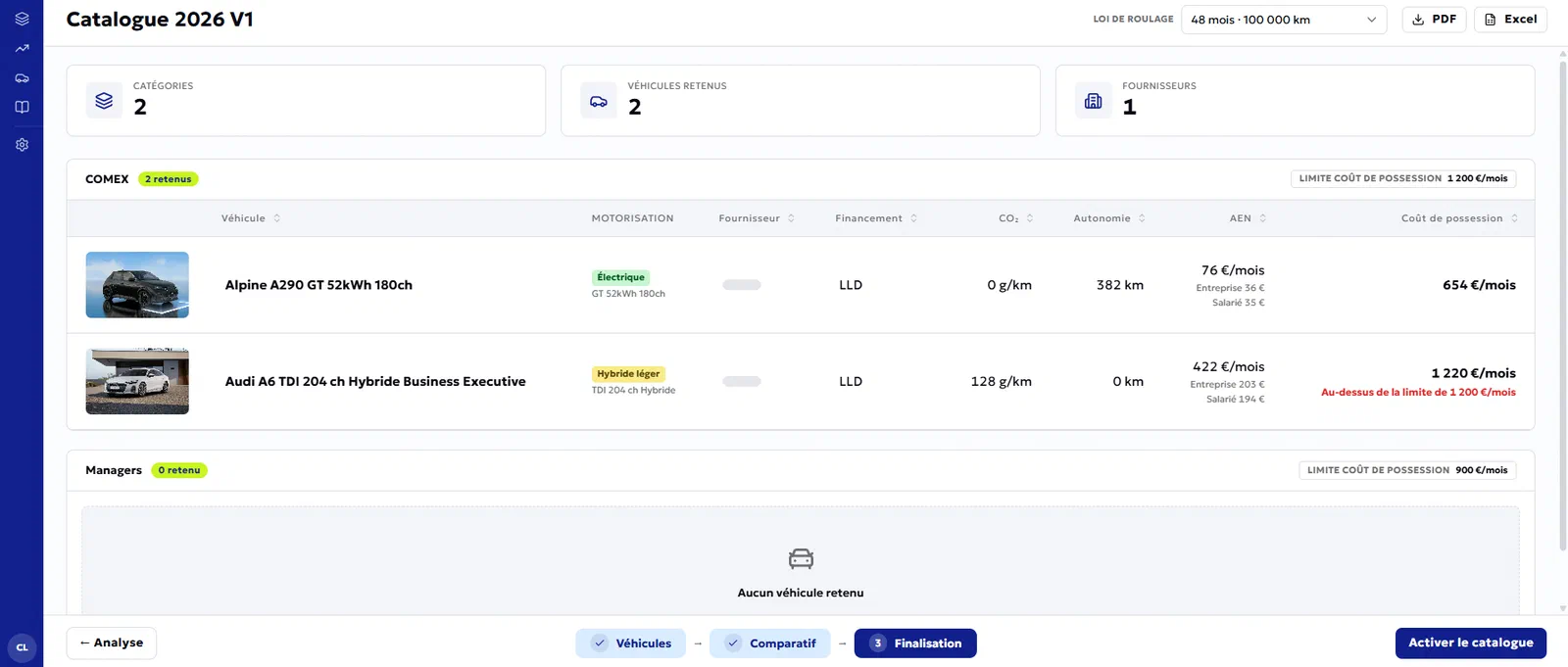Screen dimensions: 1568x667
Task: Go back to Analyse
Action: pos(112,643)
